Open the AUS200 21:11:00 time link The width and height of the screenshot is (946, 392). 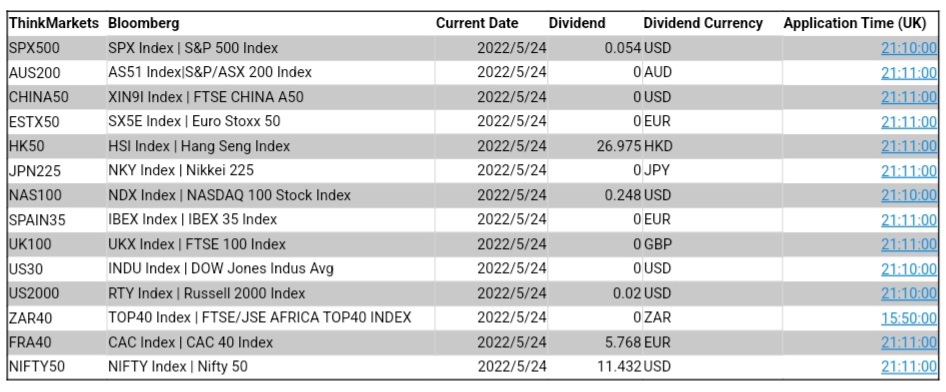pyautogui.click(x=909, y=72)
